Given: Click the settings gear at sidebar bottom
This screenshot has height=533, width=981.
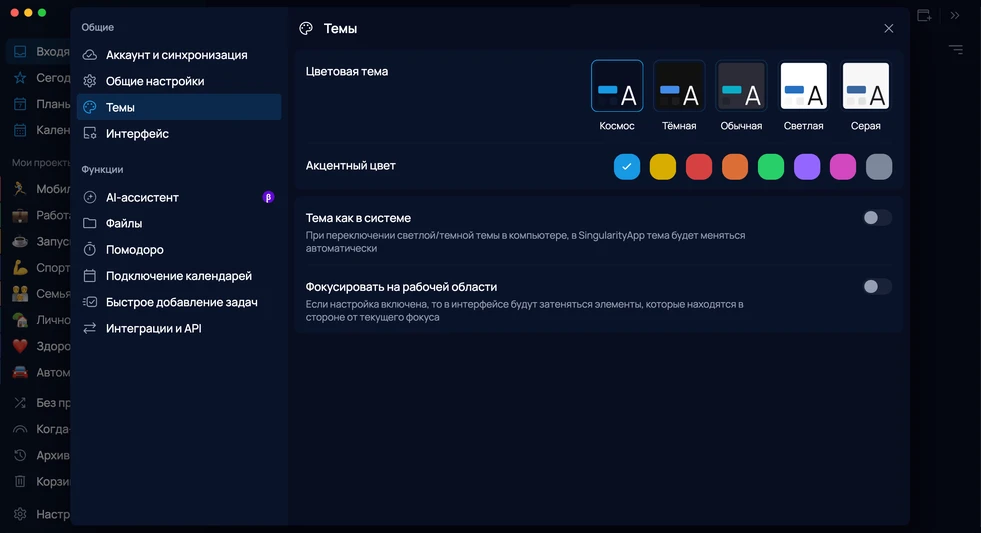Looking at the screenshot, I should coord(20,514).
